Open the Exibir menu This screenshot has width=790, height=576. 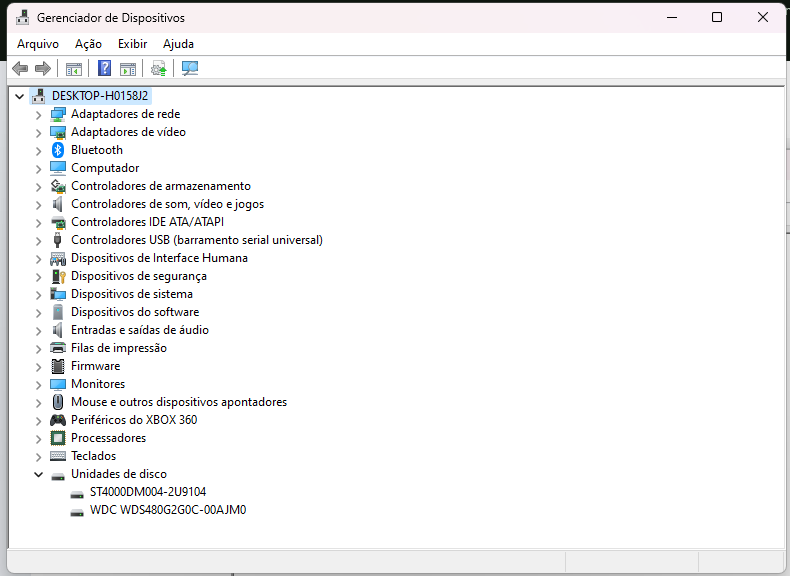[133, 44]
